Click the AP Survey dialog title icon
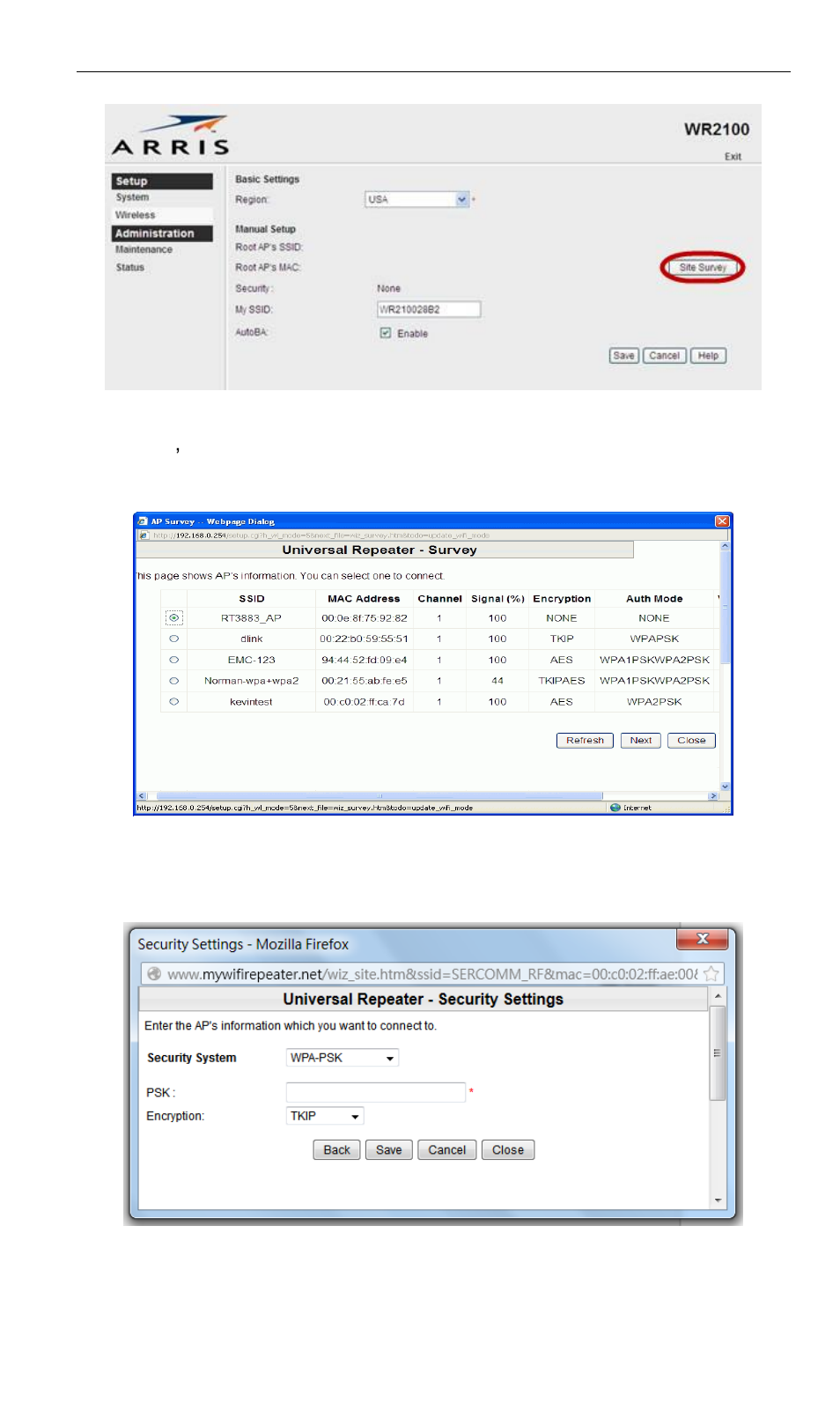 pyautogui.click(x=143, y=521)
